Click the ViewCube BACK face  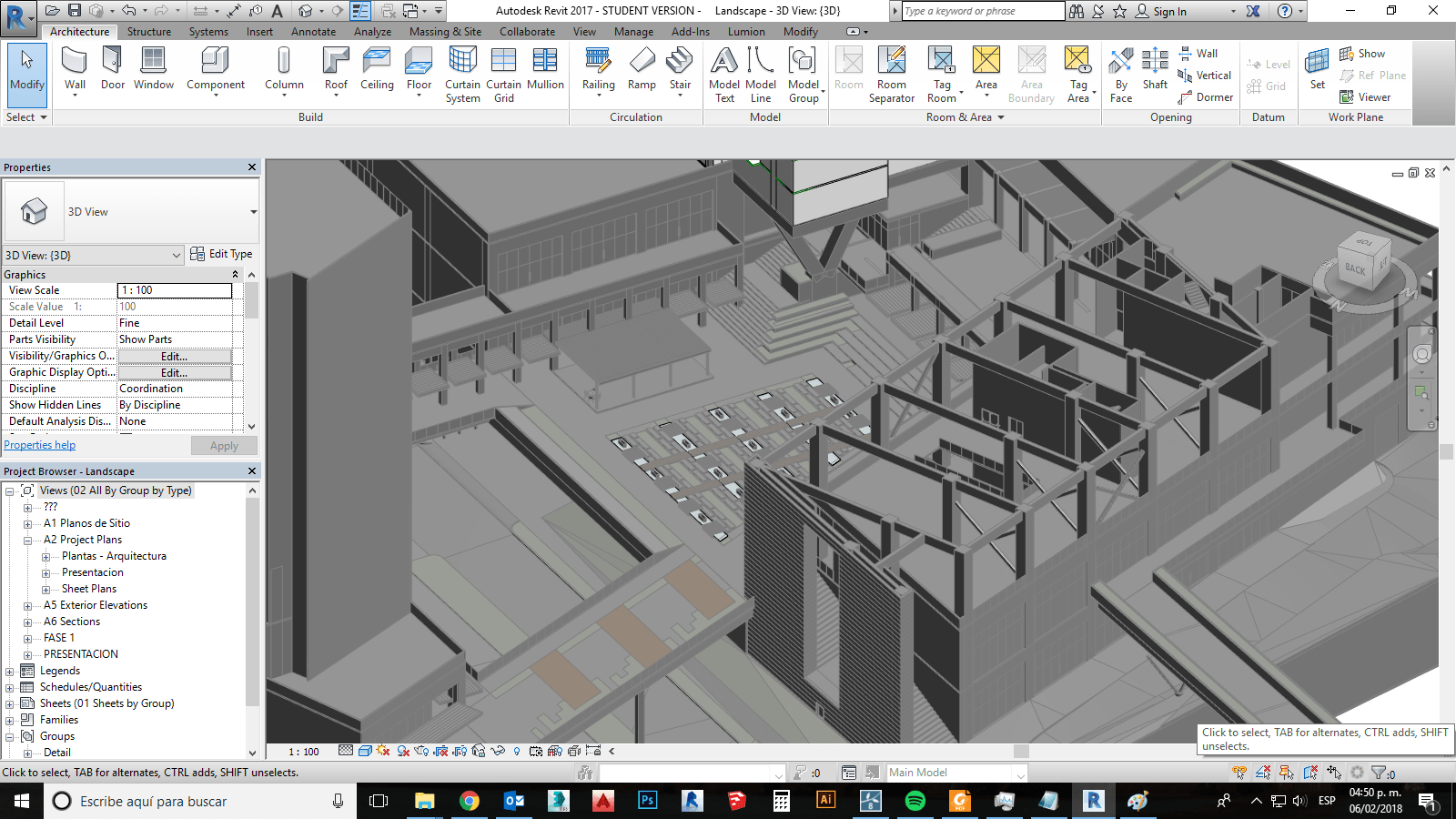1355,268
